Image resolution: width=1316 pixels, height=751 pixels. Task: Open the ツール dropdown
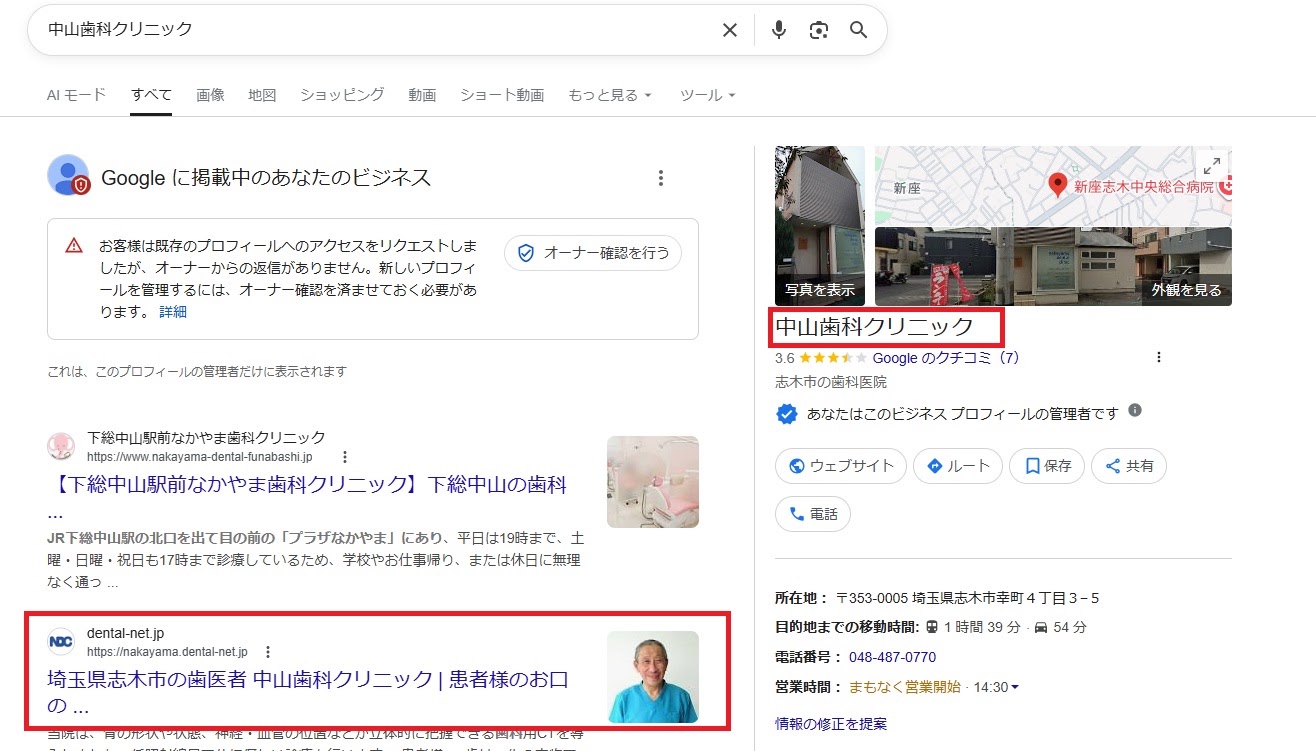[707, 95]
